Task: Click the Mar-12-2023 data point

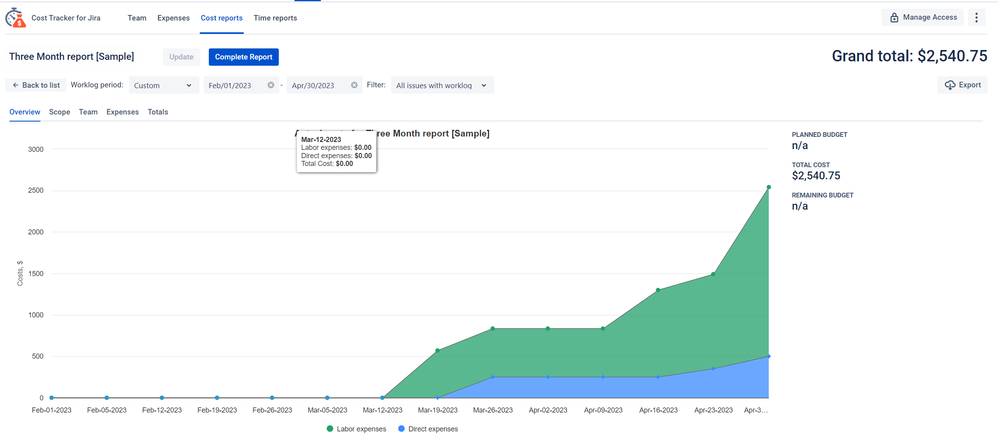Action: click(x=382, y=397)
